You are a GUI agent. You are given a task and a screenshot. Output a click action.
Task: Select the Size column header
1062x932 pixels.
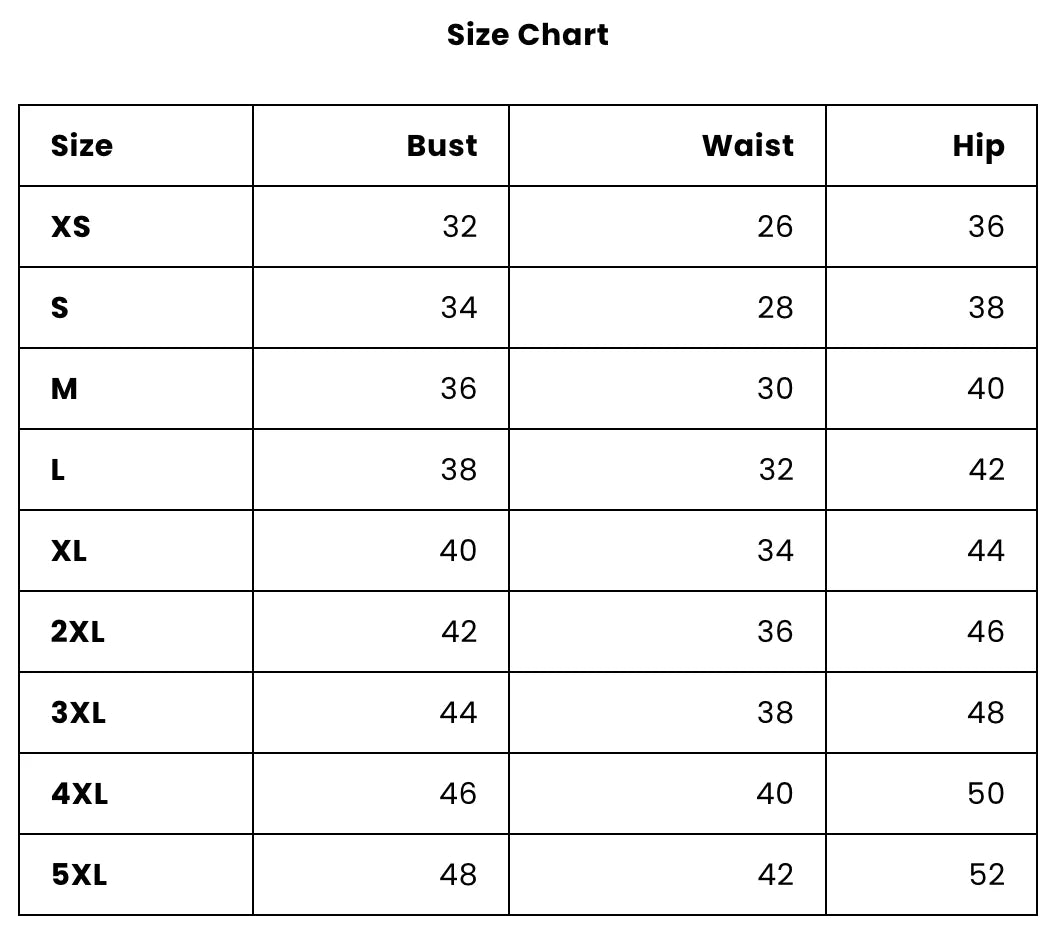(82, 146)
